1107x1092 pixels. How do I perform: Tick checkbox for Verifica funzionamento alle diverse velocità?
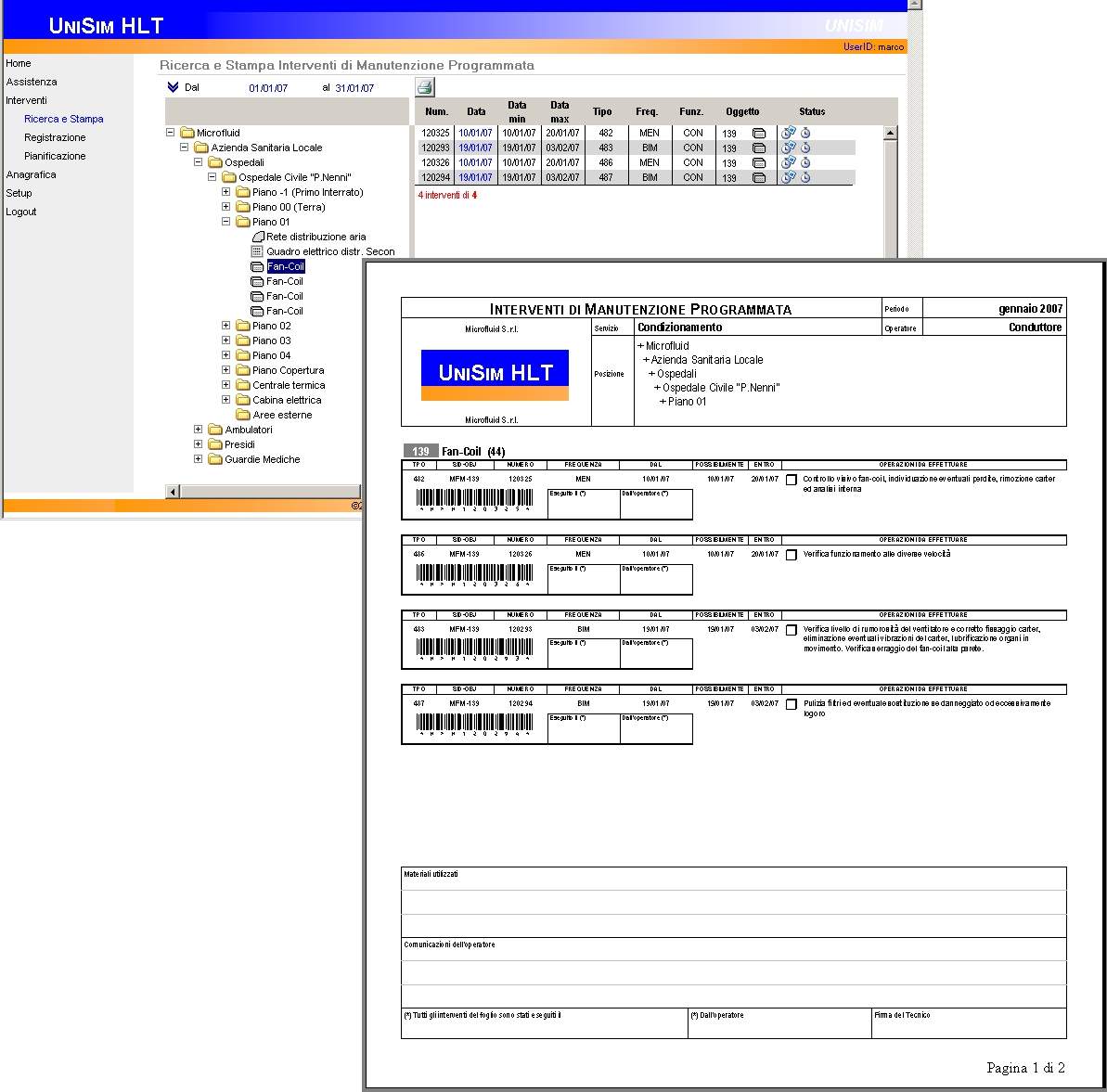click(x=792, y=555)
